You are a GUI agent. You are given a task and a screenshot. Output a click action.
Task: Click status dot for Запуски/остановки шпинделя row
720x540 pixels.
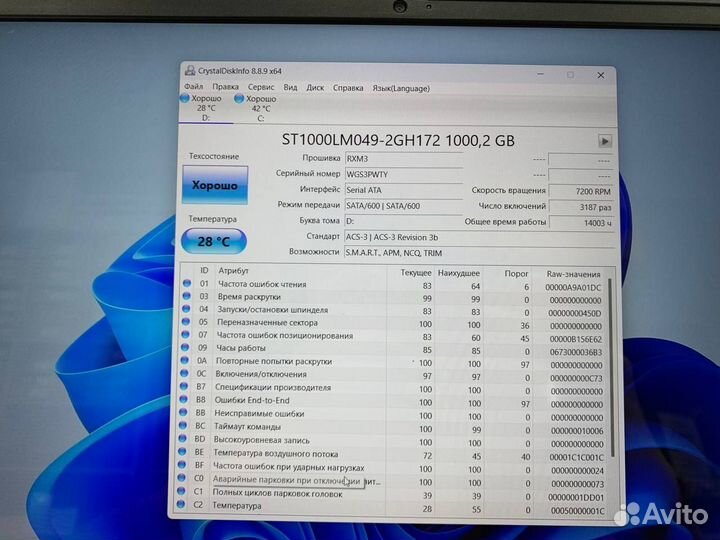click(x=186, y=309)
